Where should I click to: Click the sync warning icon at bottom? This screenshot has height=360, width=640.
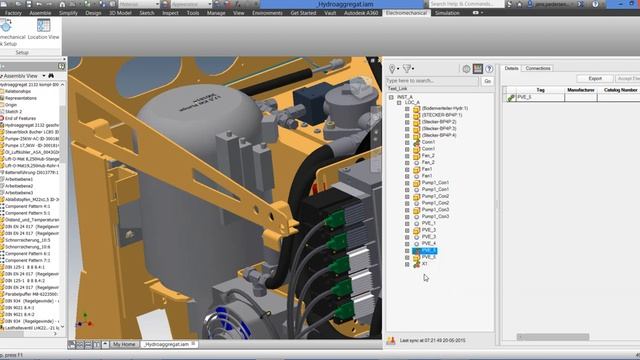coord(391,340)
